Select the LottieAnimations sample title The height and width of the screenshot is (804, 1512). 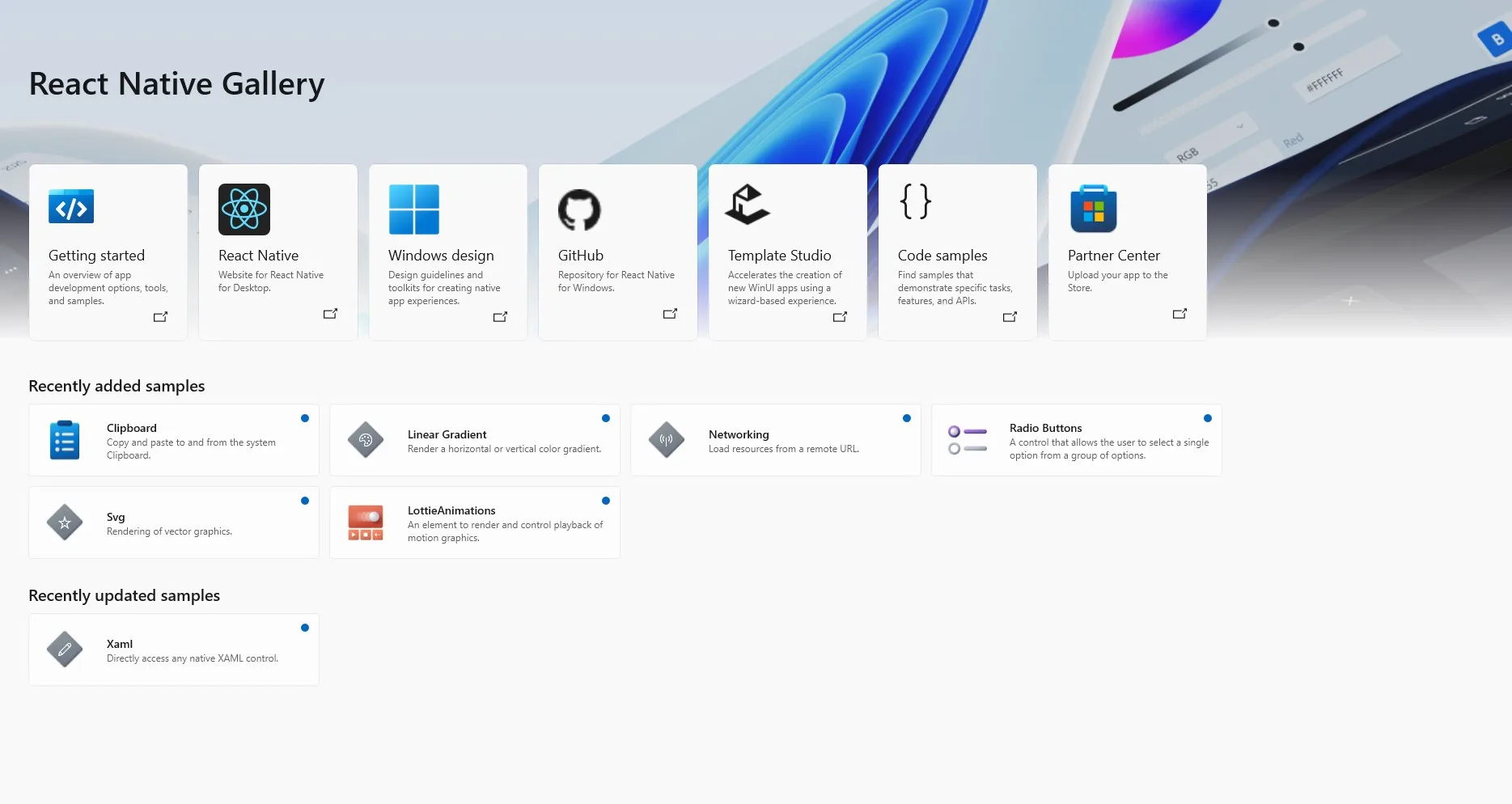[x=451, y=510]
